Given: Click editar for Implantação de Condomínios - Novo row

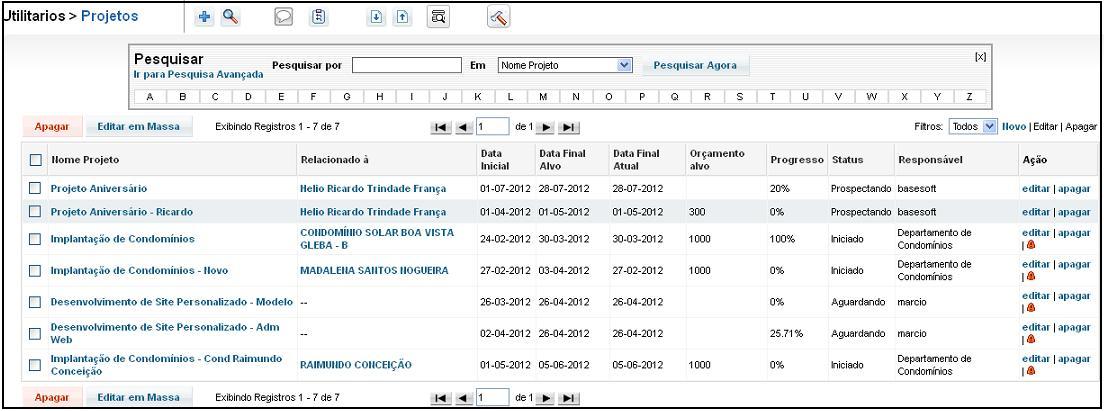Looking at the screenshot, I should pos(1036,265).
